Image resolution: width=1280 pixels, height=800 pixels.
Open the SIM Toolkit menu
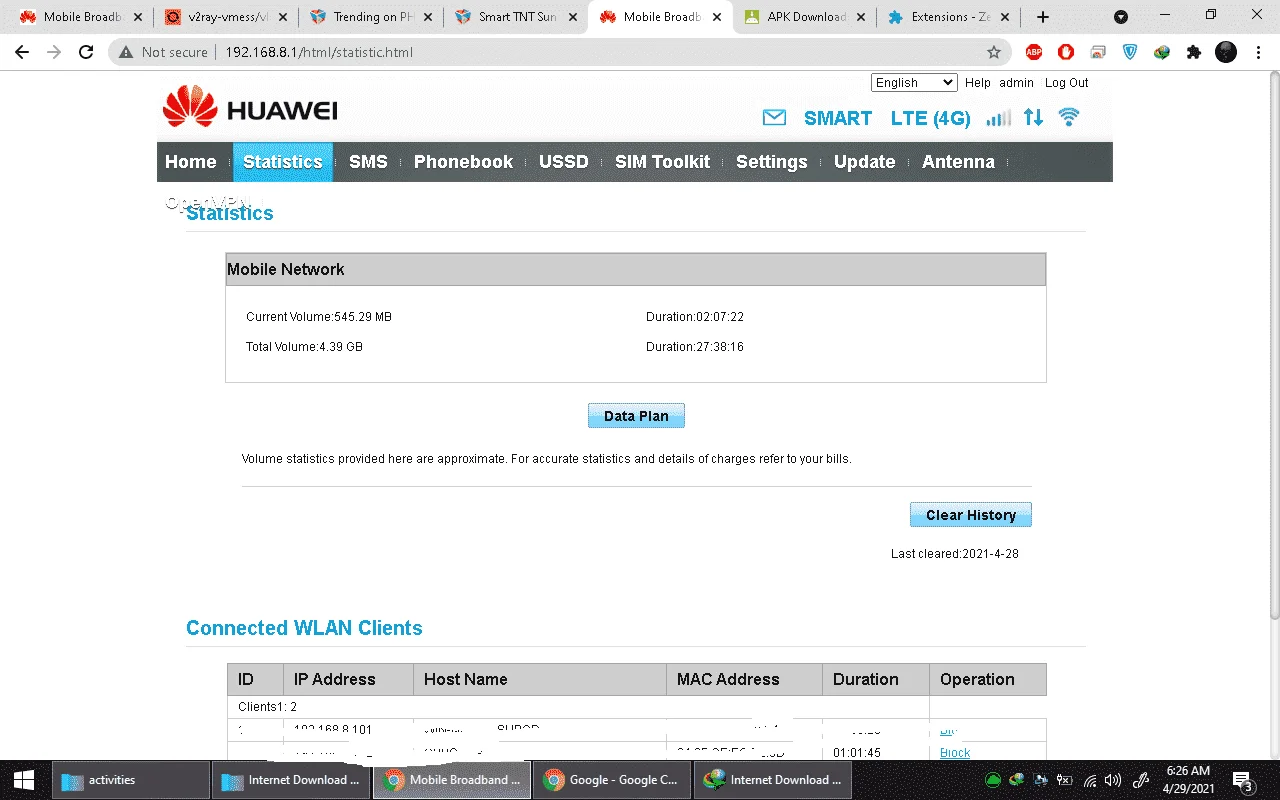pos(662,162)
